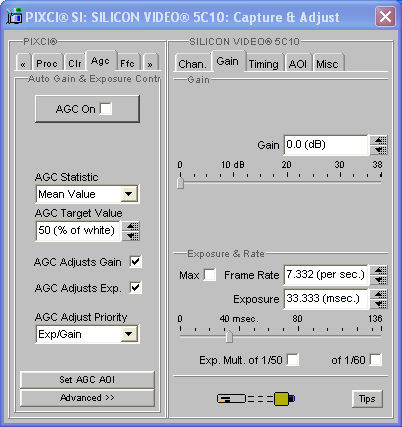Viewport: 402px width, 427px height.
Task: Uncheck AGC Adjusts Gain
Action: [x=136, y=262]
